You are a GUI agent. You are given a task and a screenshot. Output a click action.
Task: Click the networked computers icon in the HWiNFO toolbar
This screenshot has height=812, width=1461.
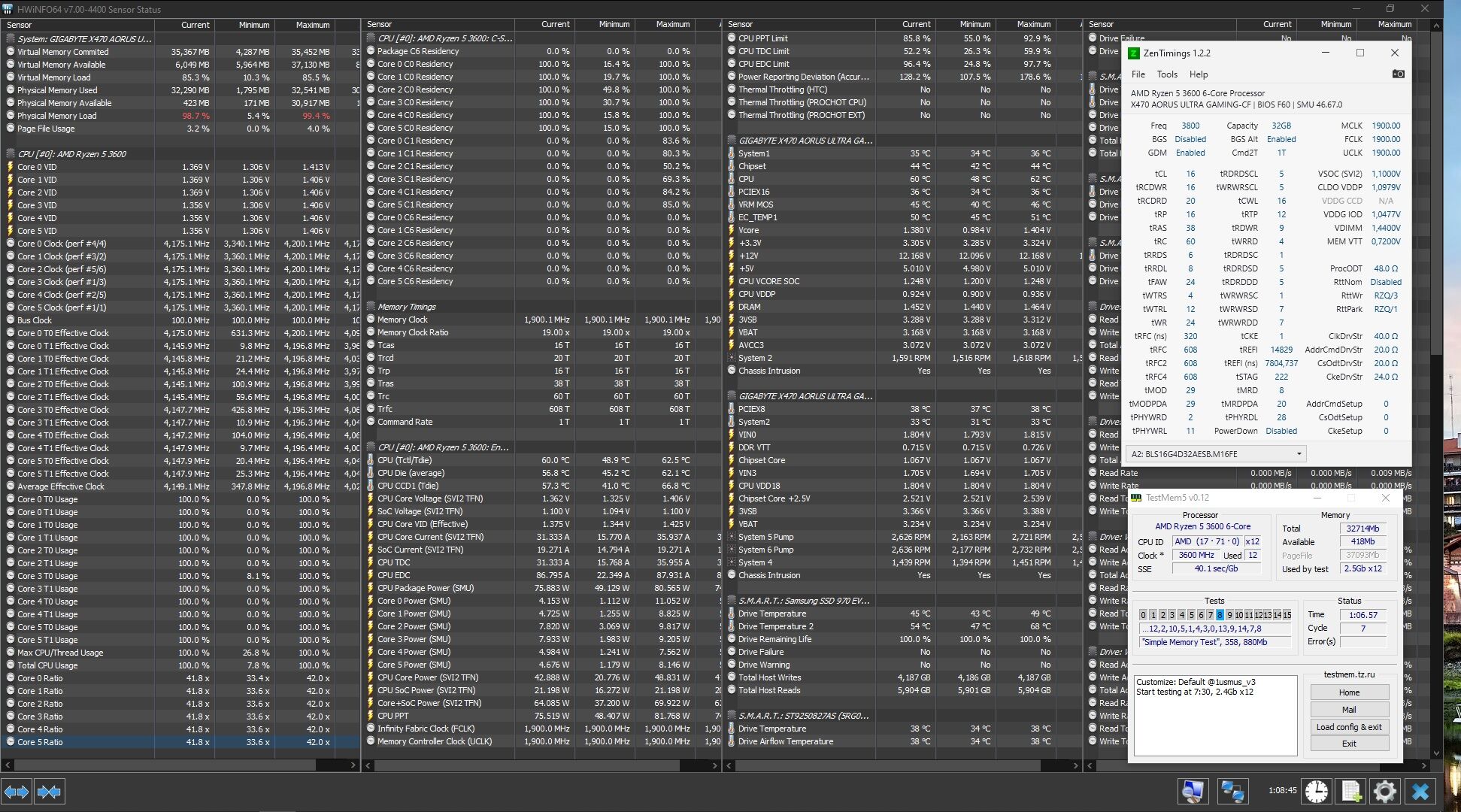[1232, 791]
